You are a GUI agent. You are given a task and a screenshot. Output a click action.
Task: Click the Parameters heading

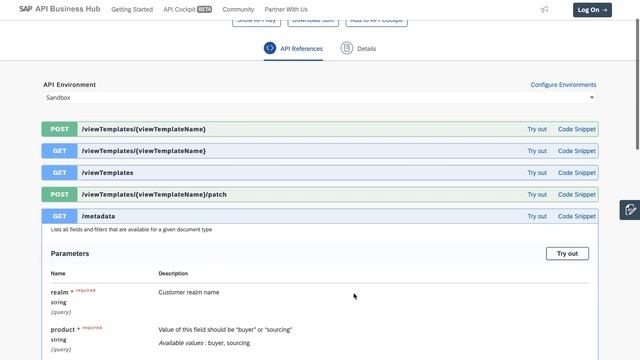pos(70,253)
